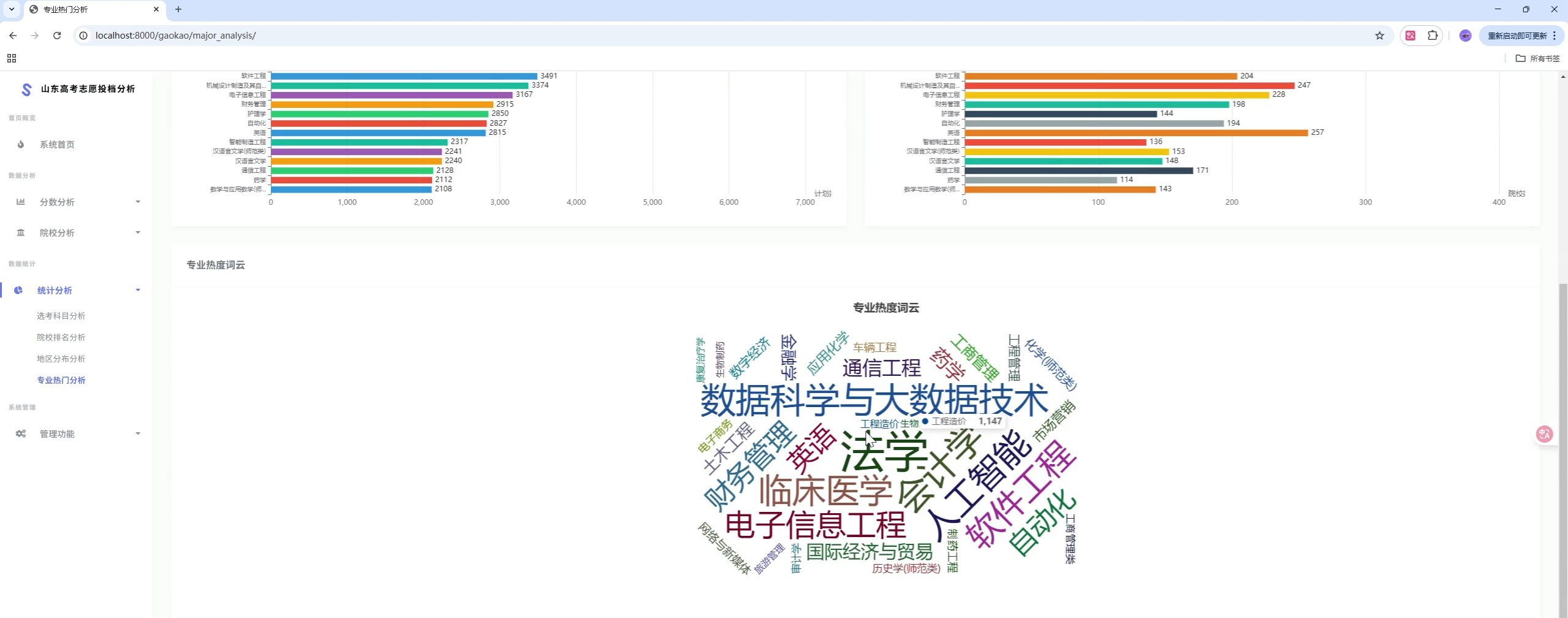Click 车辆工程 in the word cloud
1568x618 pixels.
[x=874, y=348]
